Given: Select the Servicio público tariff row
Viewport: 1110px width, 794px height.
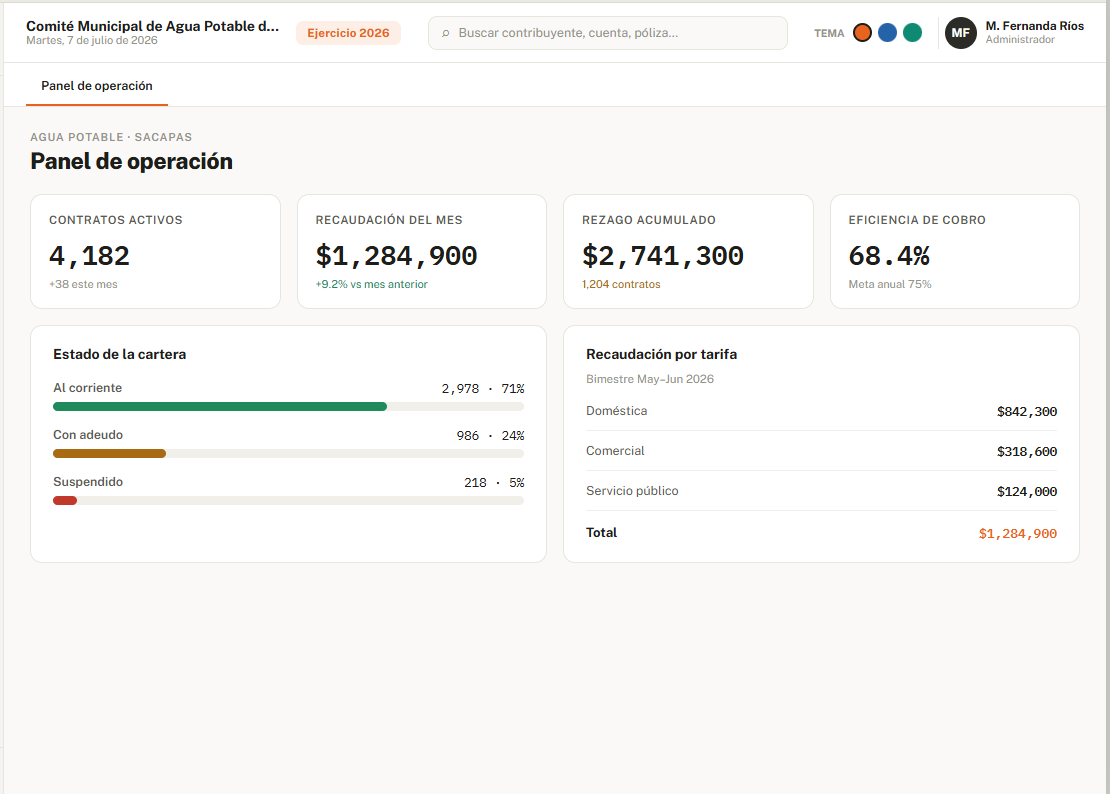Looking at the screenshot, I should click(x=821, y=491).
